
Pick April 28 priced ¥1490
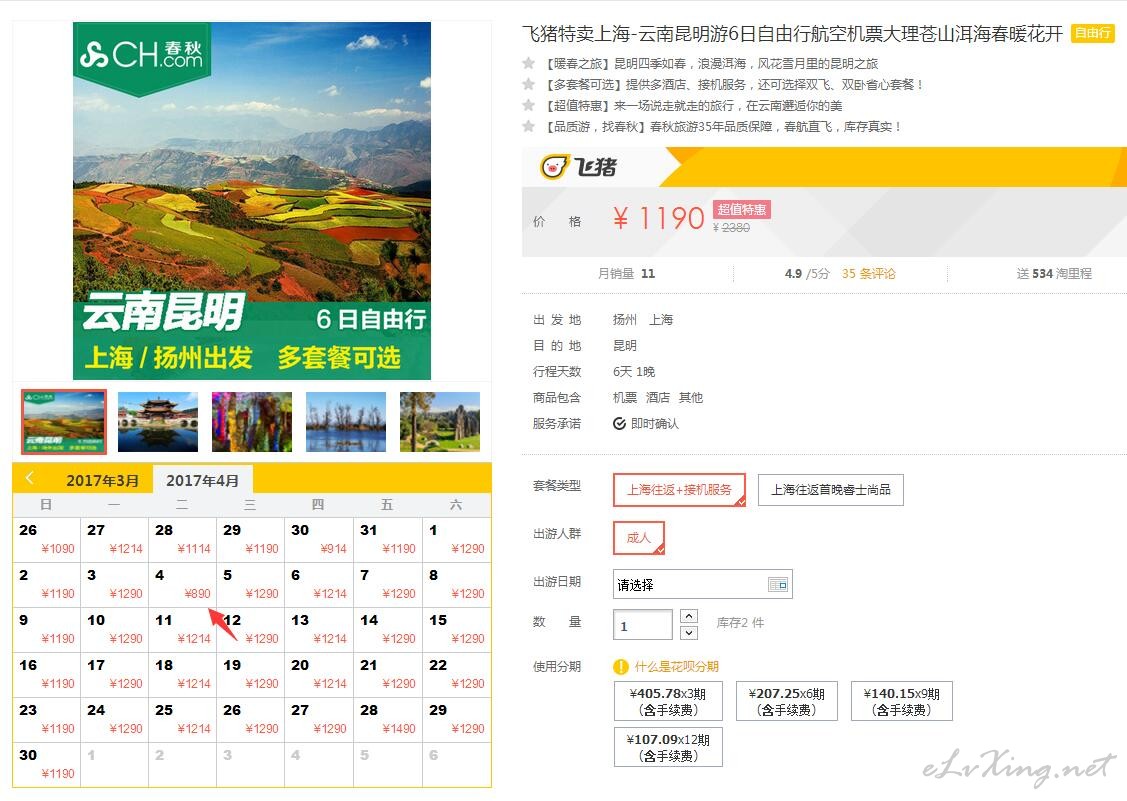pyautogui.click(x=387, y=719)
